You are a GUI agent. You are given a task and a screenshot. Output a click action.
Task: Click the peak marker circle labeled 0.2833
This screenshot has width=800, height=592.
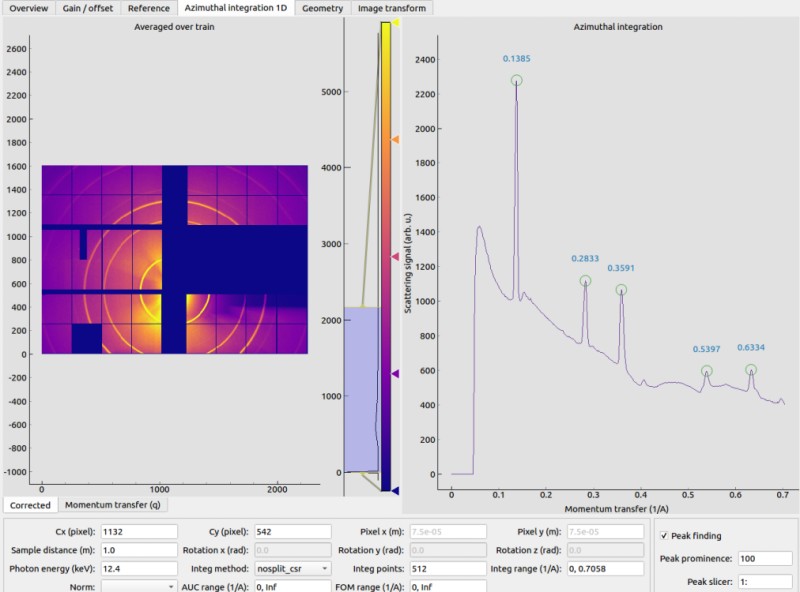tap(586, 281)
